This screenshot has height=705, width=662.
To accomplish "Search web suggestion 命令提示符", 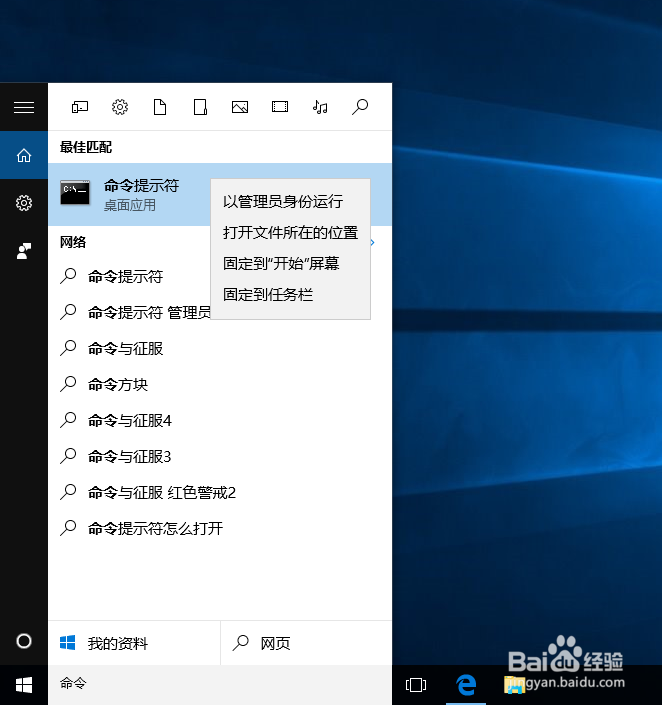I will pyautogui.click(x=220, y=277).
